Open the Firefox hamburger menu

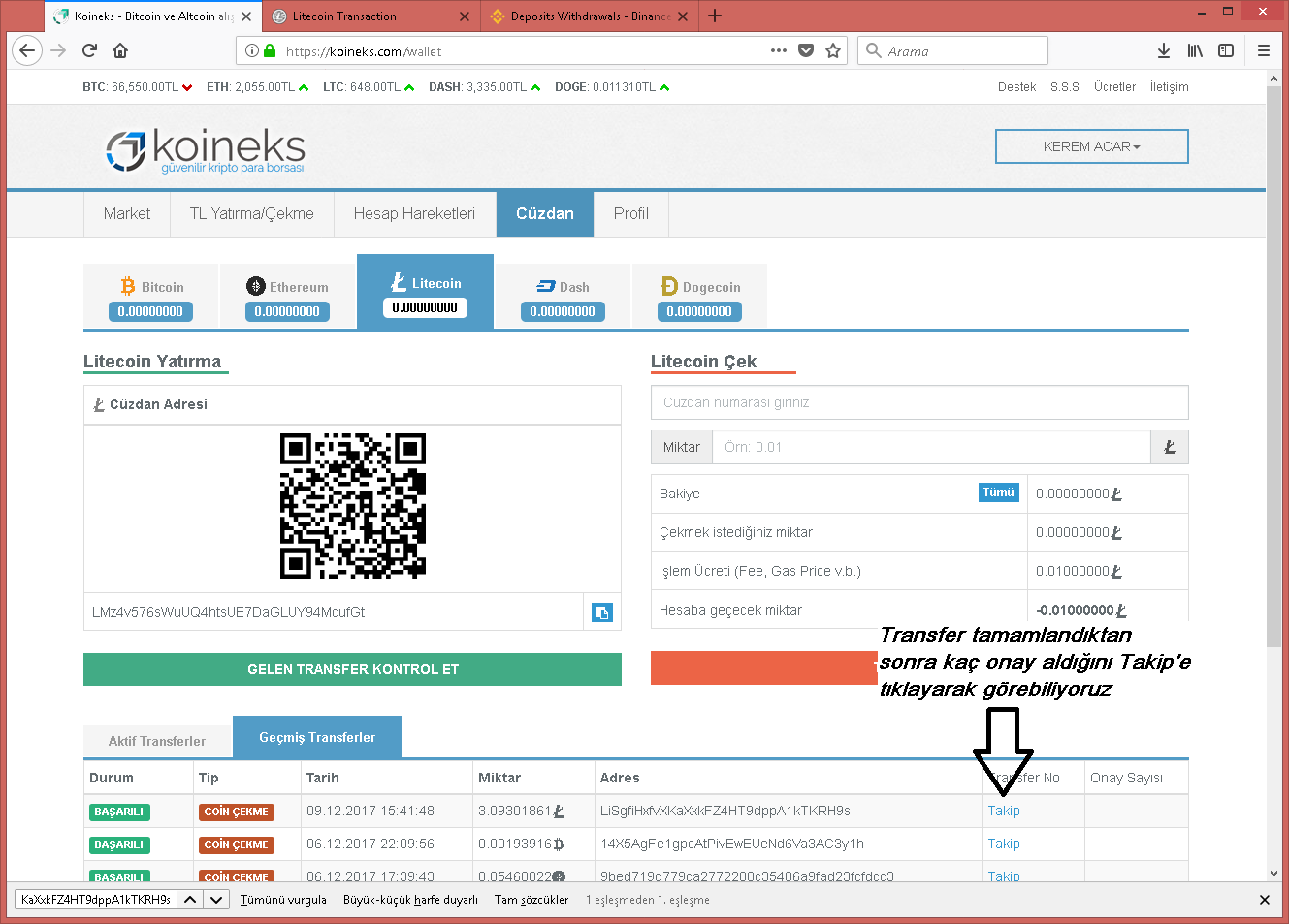[x=1264, y=50]
